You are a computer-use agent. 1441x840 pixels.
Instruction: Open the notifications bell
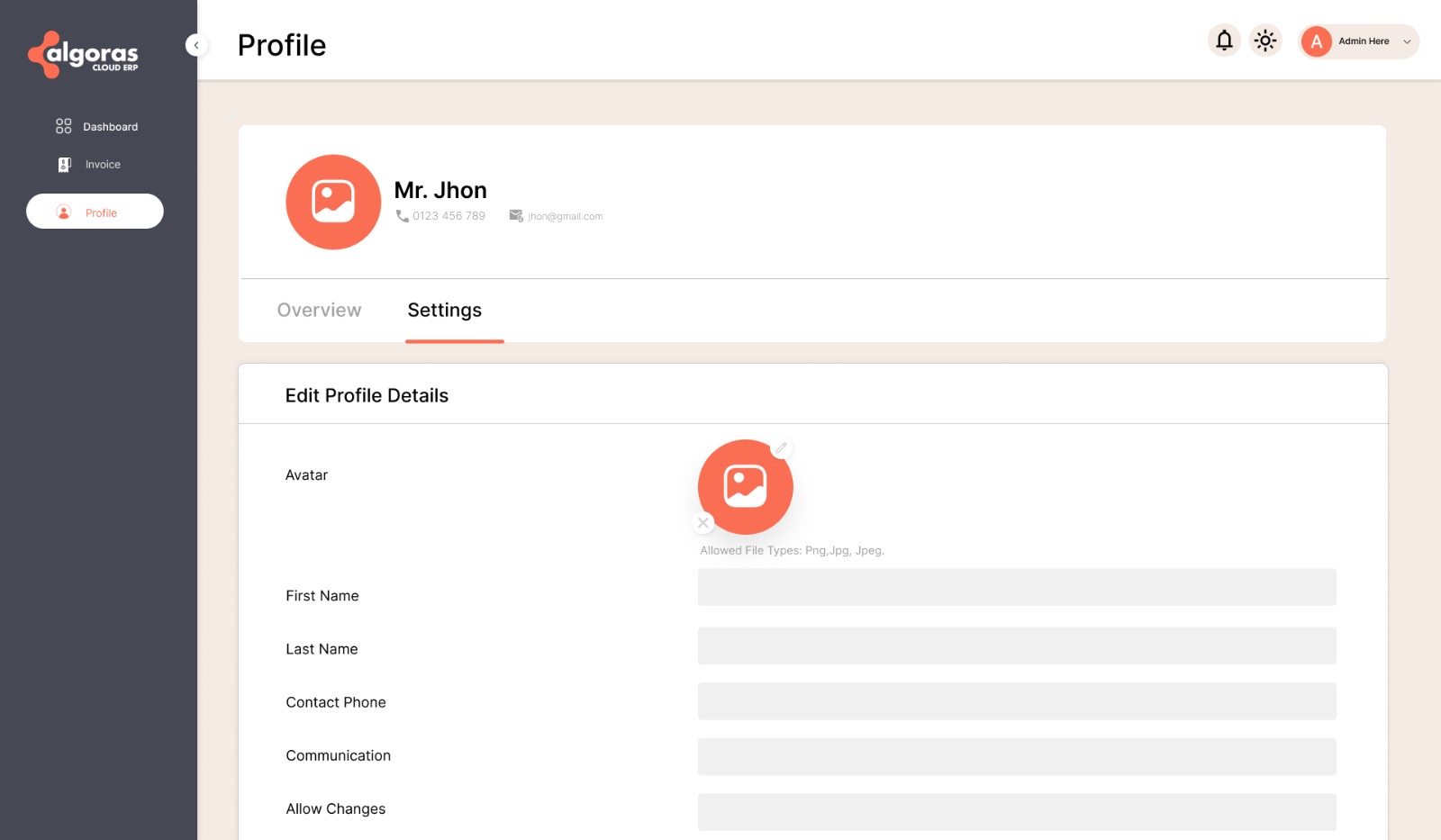pyautogui.click(x=1224, y=41)
